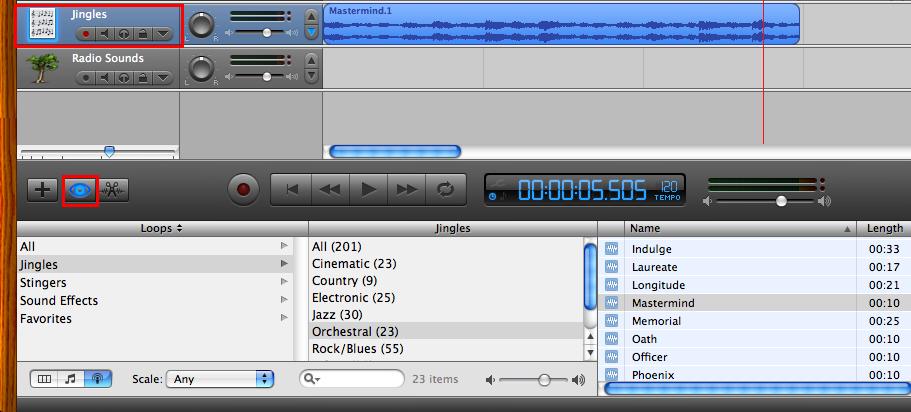Select All (201) jingles category
Screen dimensions: 911x412
(x=446, y=246)
